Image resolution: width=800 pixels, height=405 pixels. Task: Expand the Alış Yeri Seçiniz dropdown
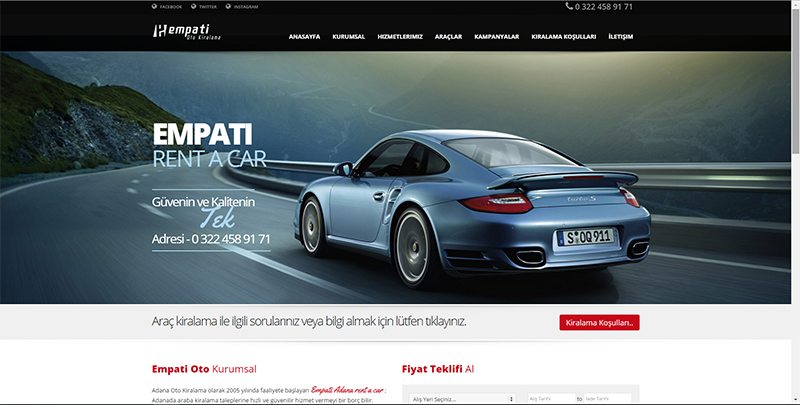tap(461, 398)
